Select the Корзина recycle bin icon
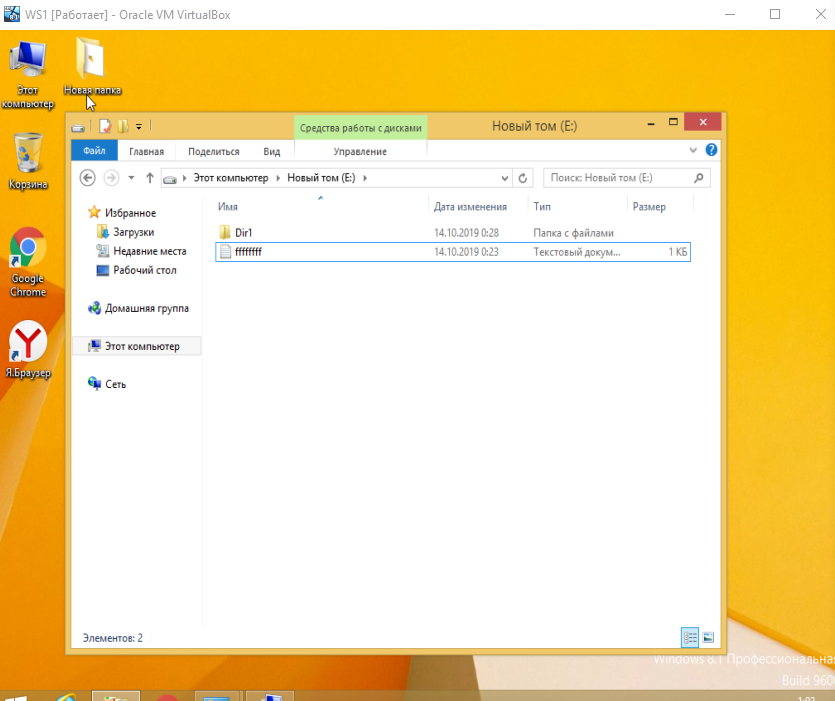 [28, 155]
